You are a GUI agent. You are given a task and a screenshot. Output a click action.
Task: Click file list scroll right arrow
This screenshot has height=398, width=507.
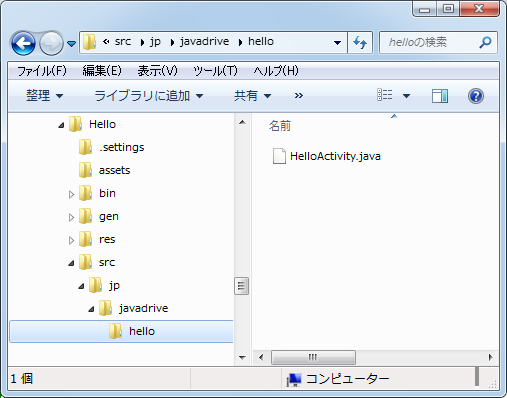pyautogui.click(x=490, y=357)
